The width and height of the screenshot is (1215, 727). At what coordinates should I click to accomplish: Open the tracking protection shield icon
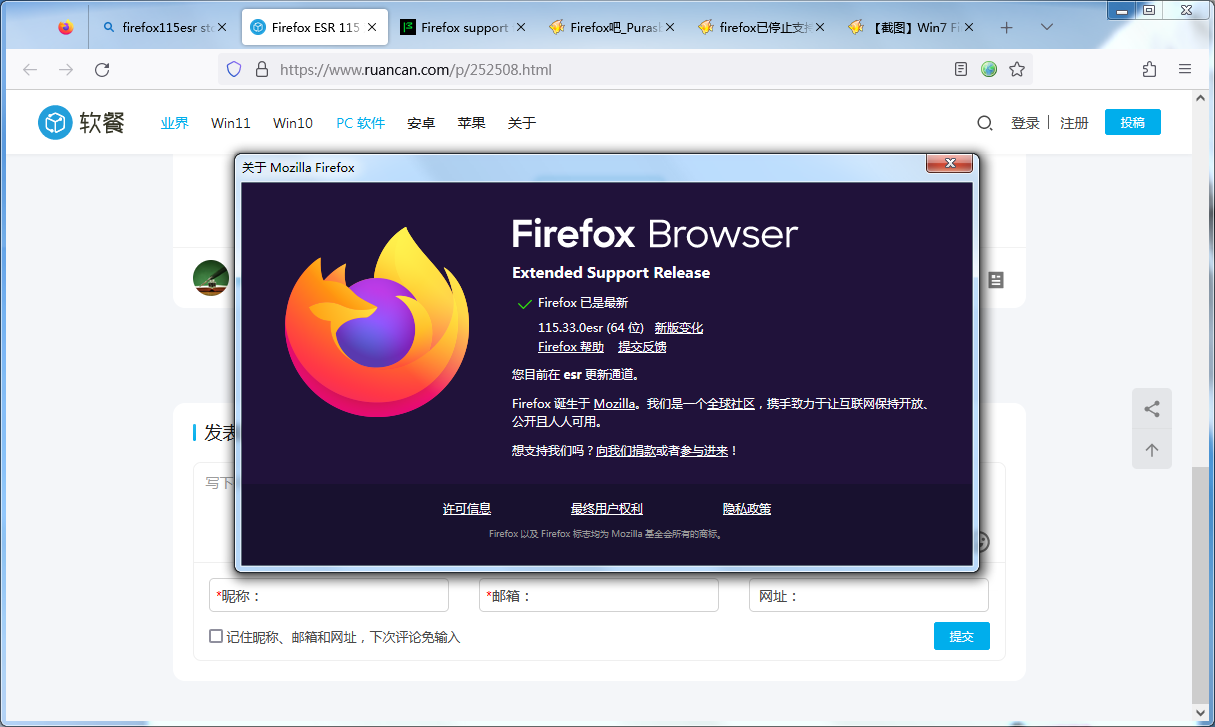234,69
